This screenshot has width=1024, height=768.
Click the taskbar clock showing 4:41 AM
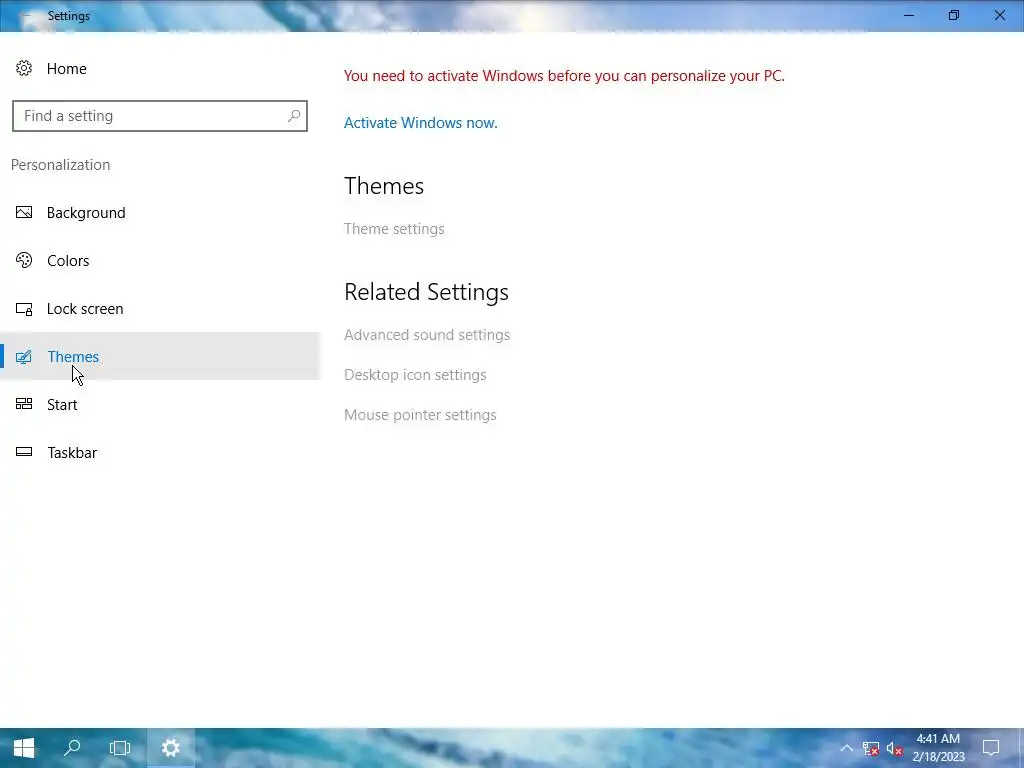pyautogui.click(x=938, y=748)
